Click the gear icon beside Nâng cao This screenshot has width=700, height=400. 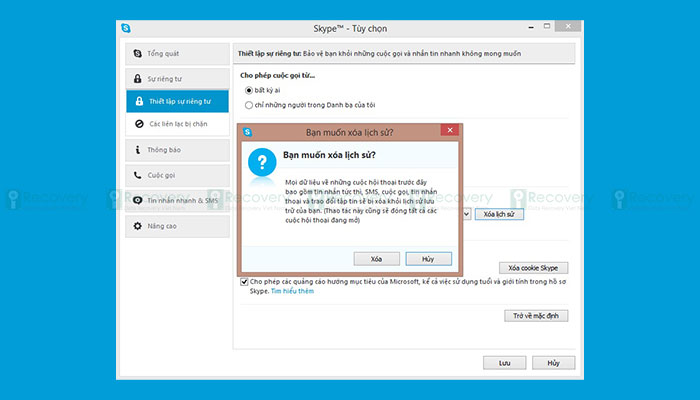coord(138,226)
